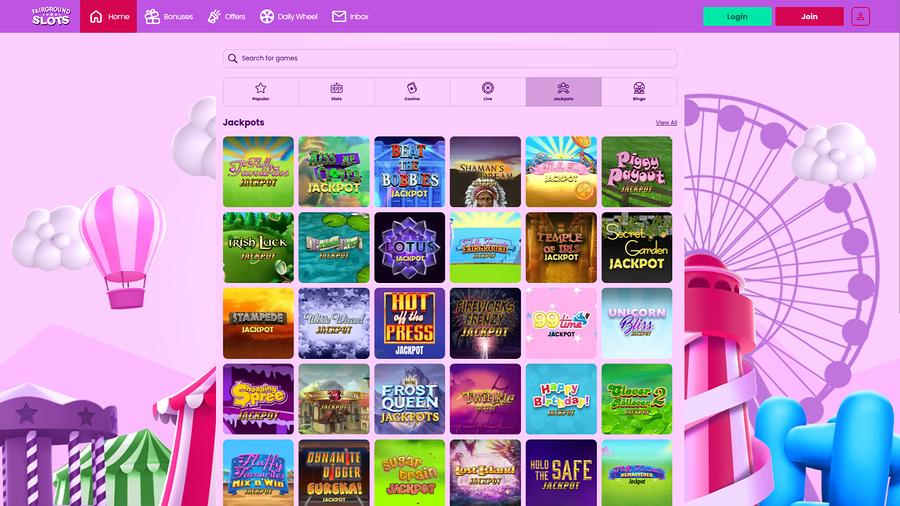Open the Inbox
900x506 pixels.
350,17
